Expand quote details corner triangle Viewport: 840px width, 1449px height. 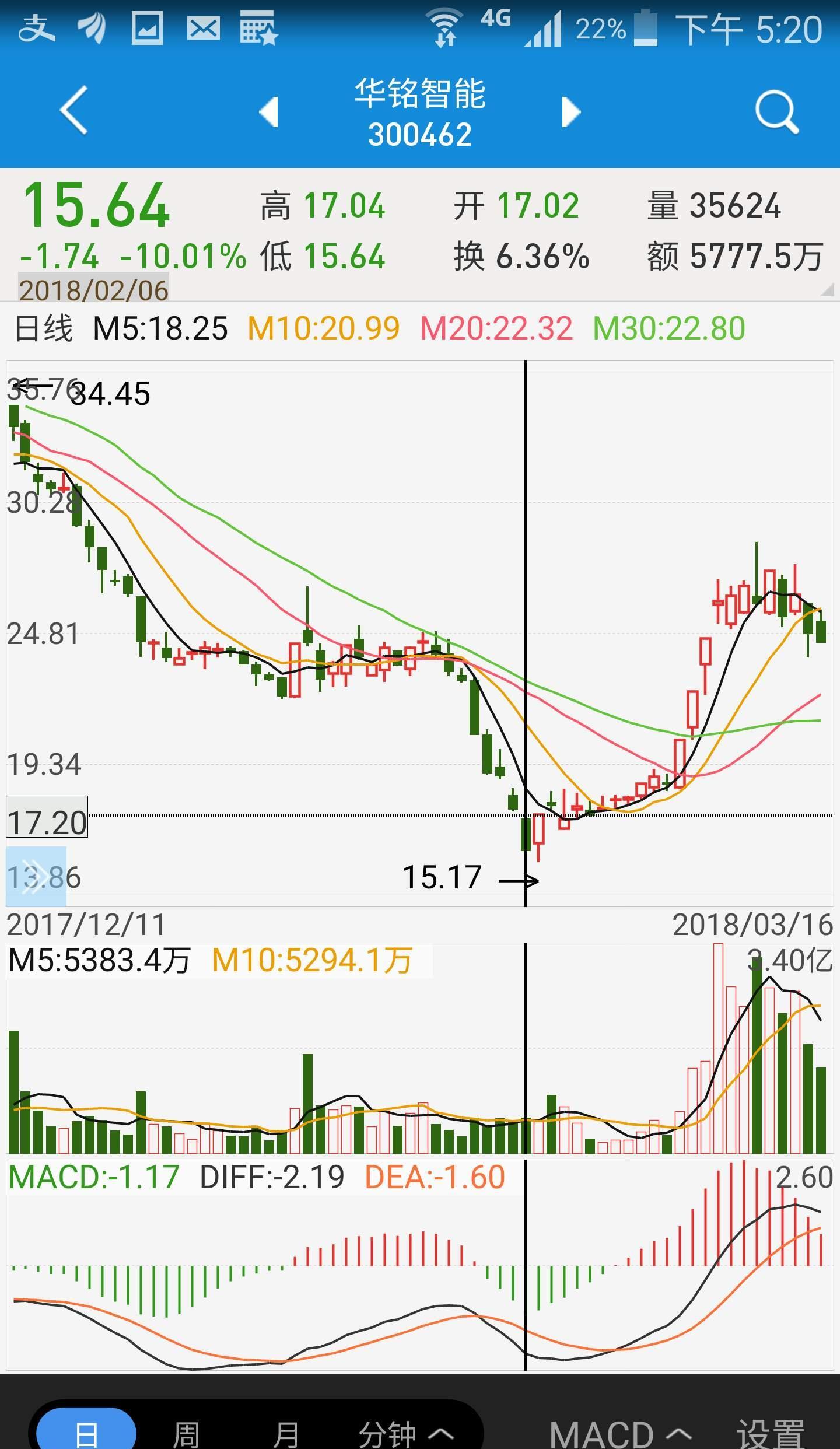[x=827, y=289]
